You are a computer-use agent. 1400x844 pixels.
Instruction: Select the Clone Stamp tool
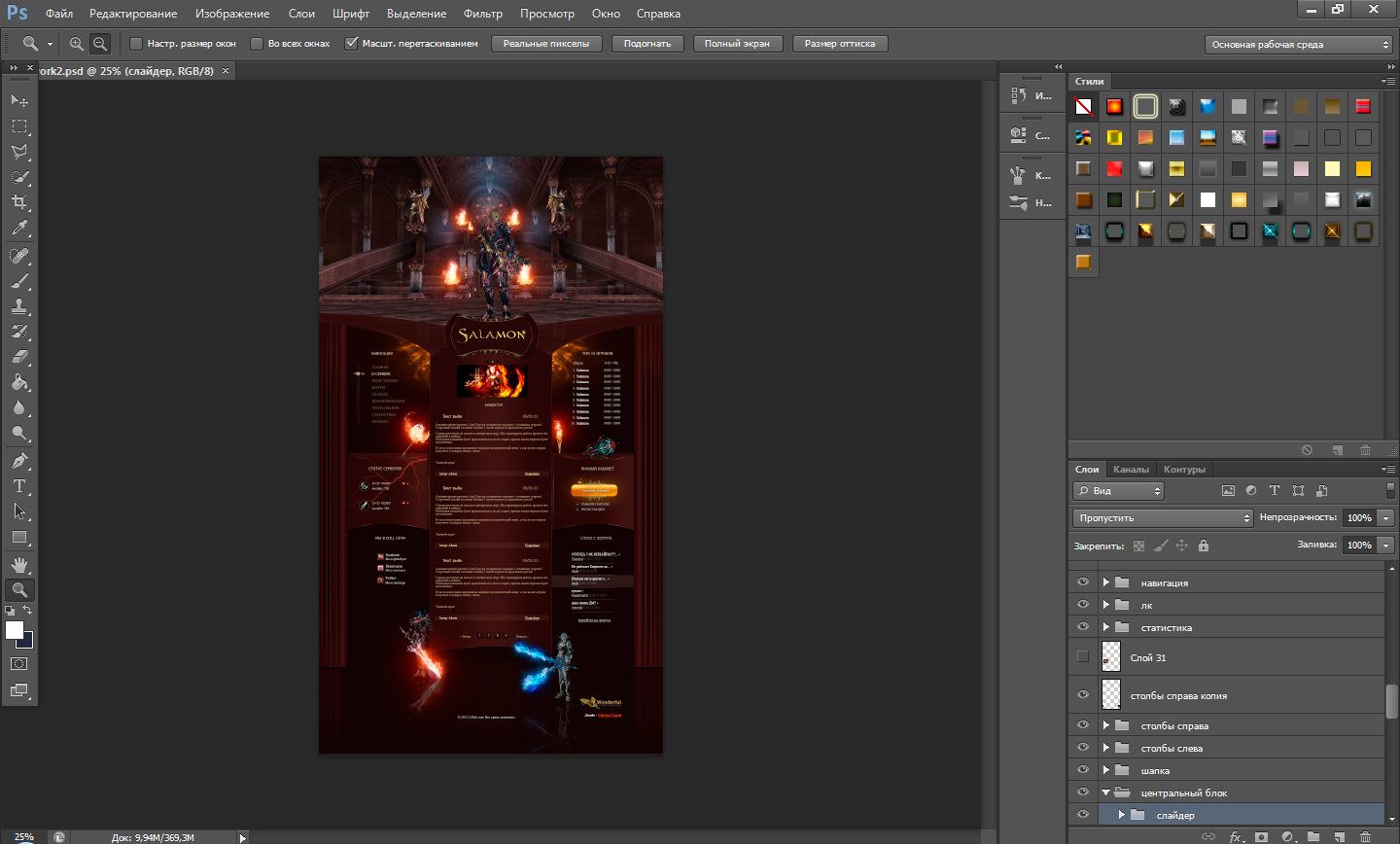pyautogui.click(x=19, y=306)
